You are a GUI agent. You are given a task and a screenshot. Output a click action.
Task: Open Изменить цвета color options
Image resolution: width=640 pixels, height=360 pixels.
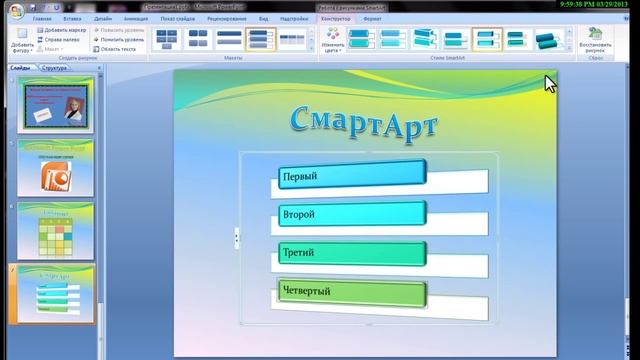click(333, 40)
